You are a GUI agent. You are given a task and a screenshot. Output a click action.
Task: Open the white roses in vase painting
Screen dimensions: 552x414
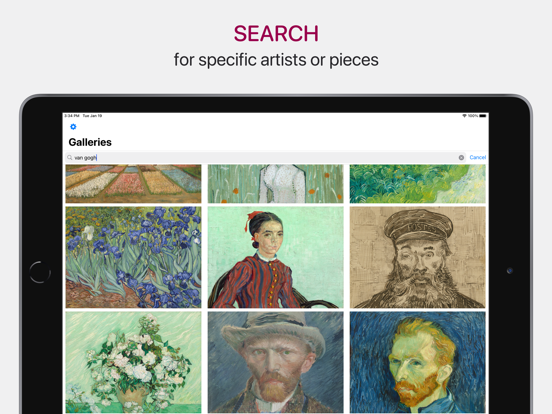click(133, 362)
